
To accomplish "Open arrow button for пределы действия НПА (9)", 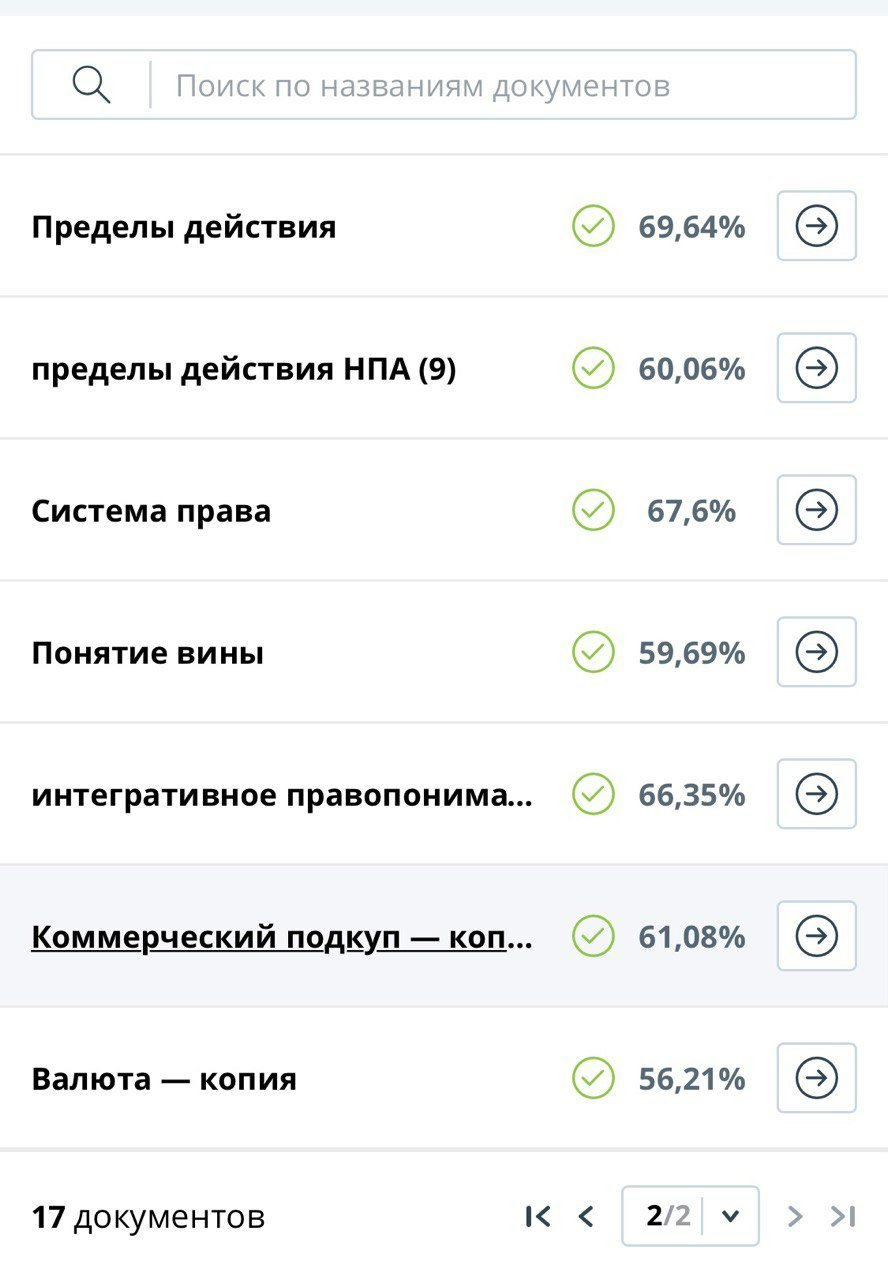I will [x=816, y=368].
